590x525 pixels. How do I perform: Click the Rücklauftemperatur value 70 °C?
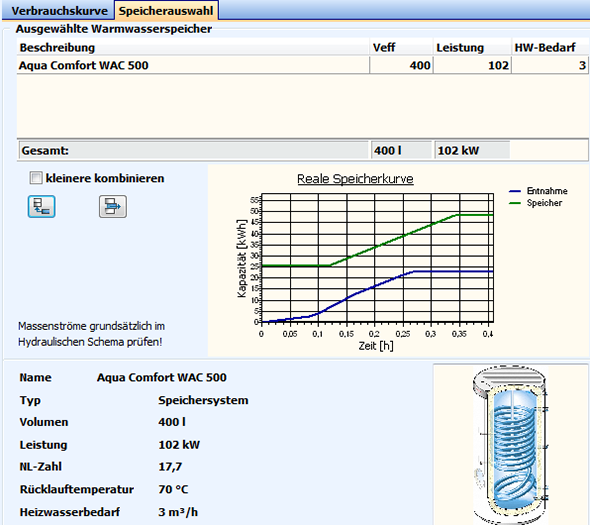pos(173,489)
